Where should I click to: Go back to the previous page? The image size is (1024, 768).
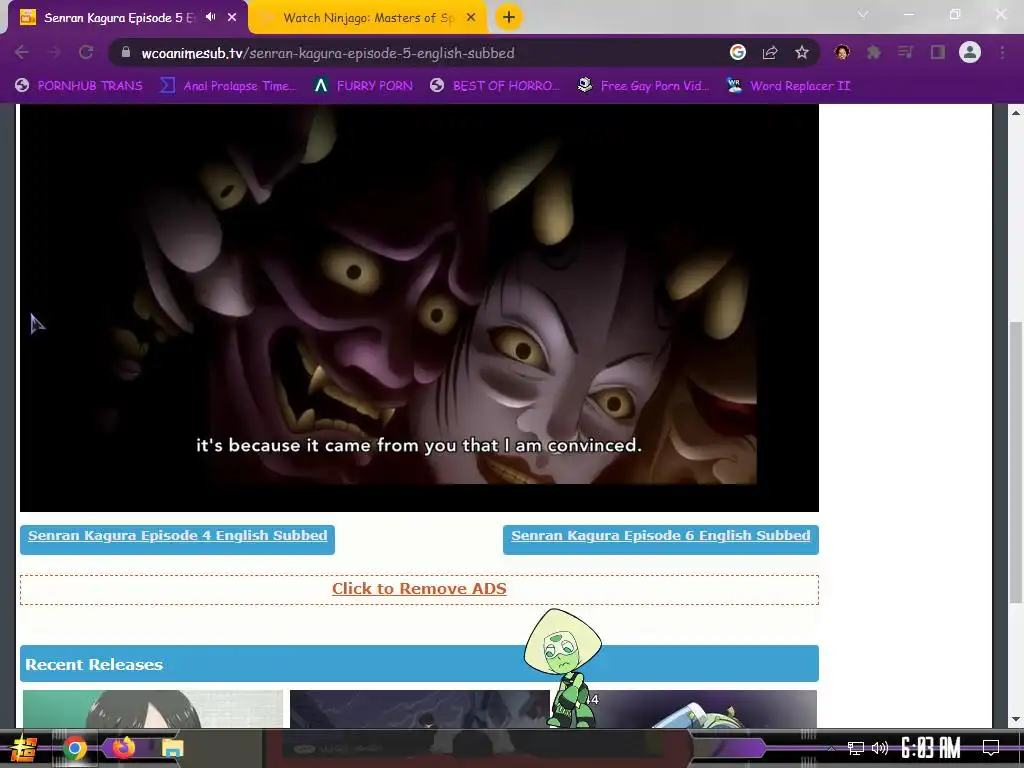point(22,53)
